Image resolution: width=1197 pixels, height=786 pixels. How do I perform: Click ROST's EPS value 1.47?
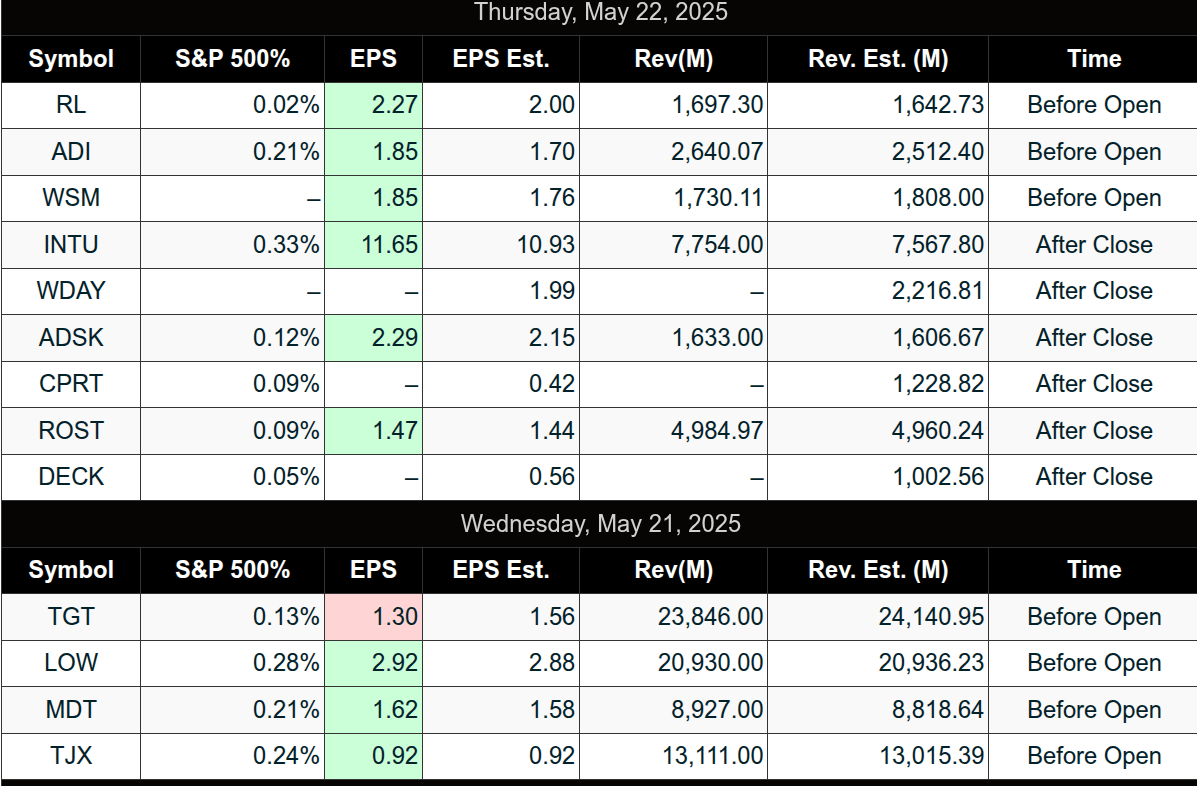pyautogui.click(x=395, y=430)
